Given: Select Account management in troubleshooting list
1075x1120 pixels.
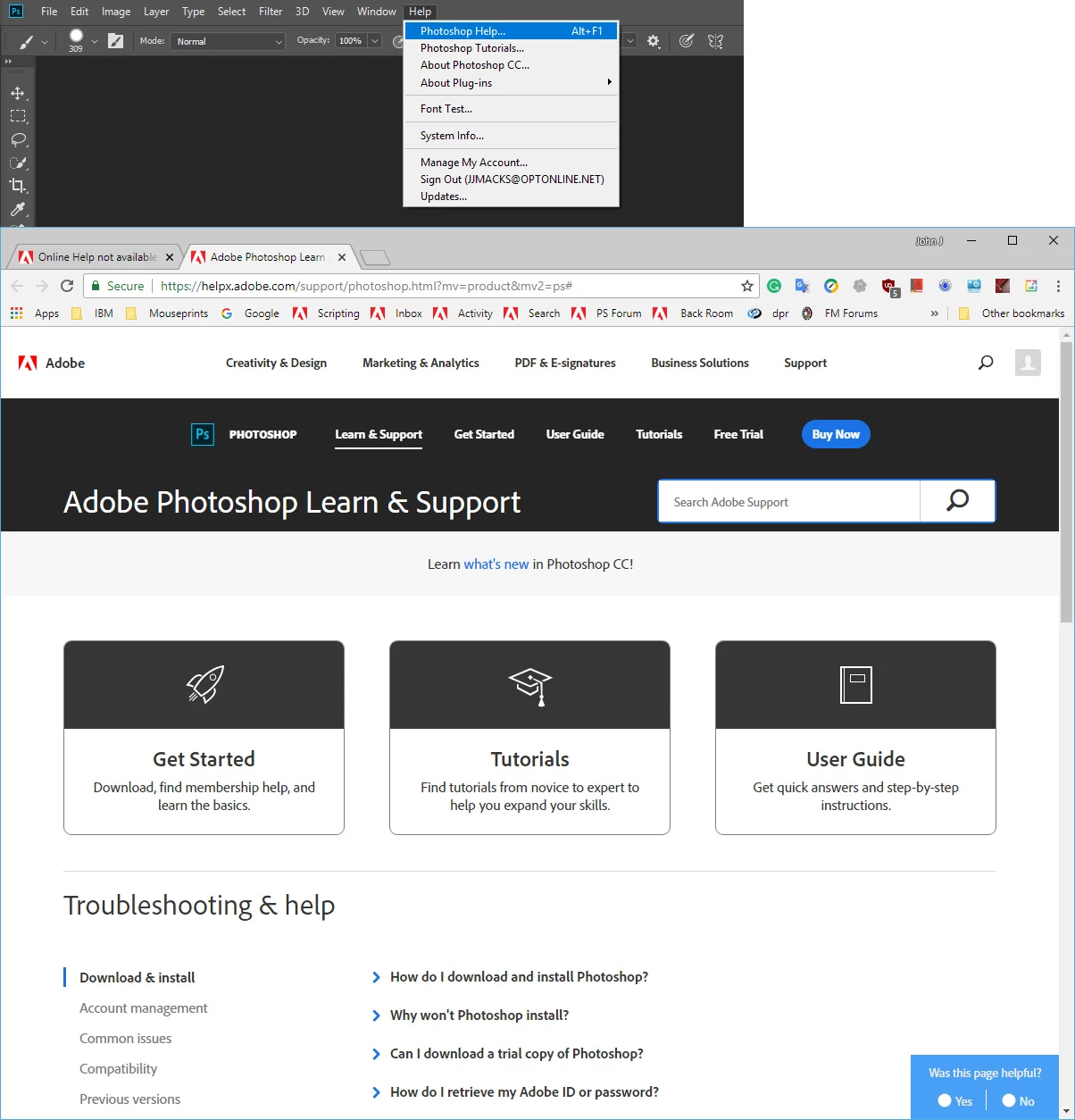Looking at the screenshot, I should coord(144,1008).
